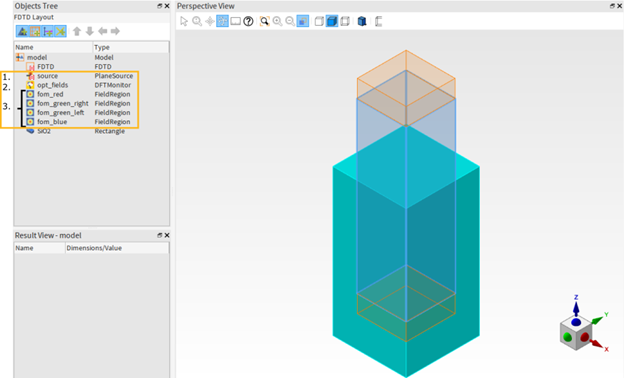The height and width of the screenshot is (378, 624).
Task: Activate the zoom mouse tool in toolbar
Action: point(197,21)
